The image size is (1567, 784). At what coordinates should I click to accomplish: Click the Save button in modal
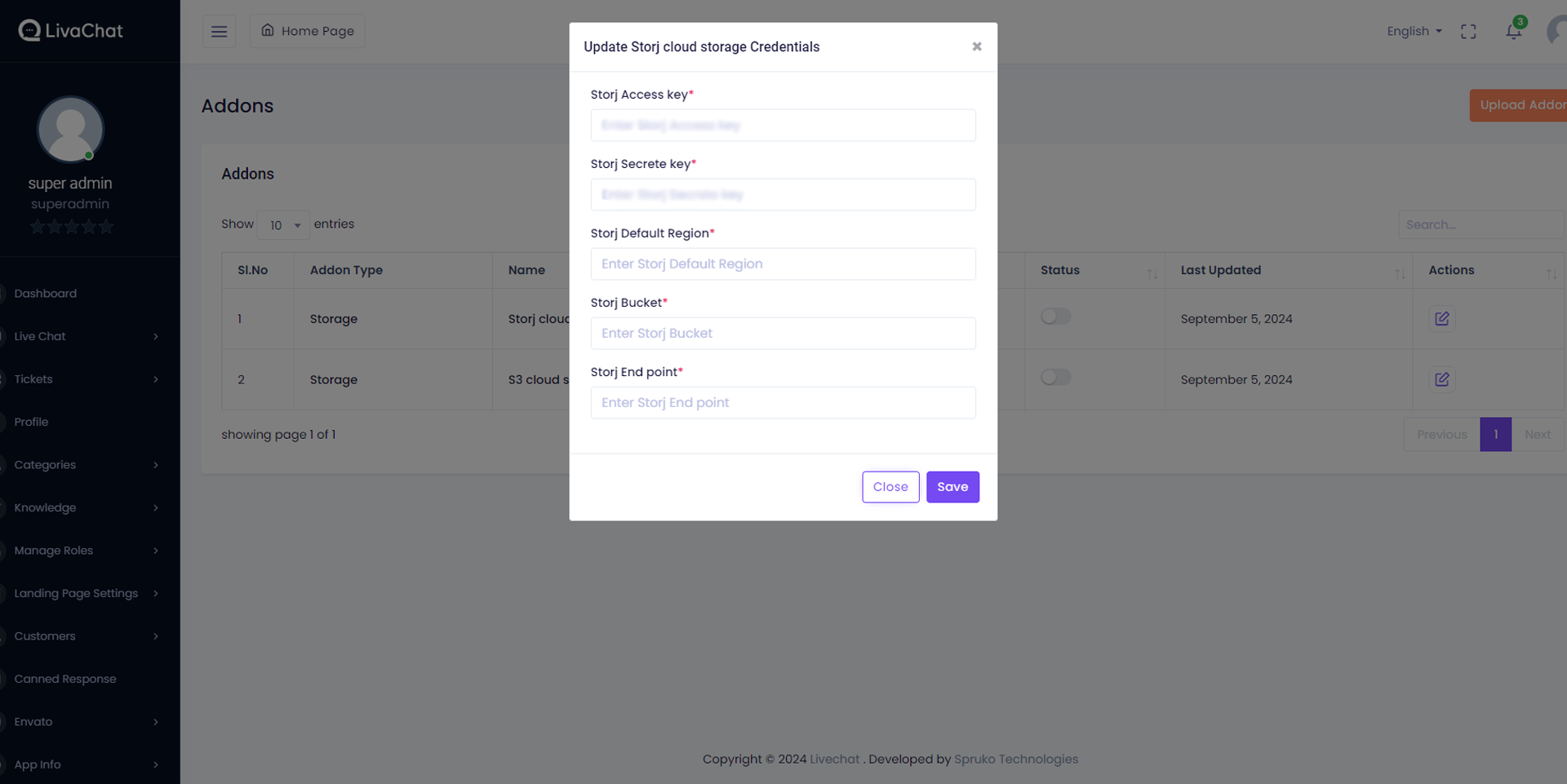(x=952, y=487)
